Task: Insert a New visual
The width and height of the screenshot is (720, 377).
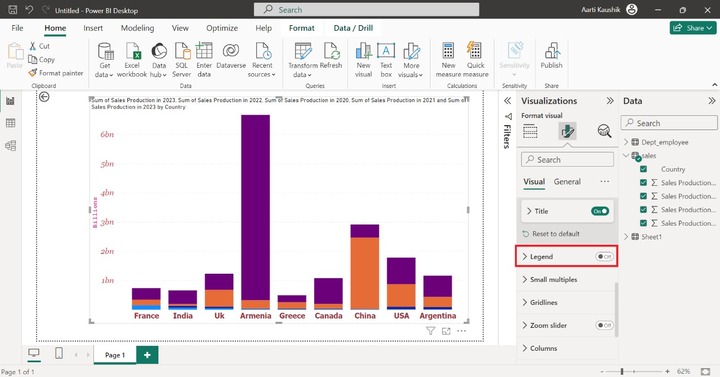Action: click(363, 60)
